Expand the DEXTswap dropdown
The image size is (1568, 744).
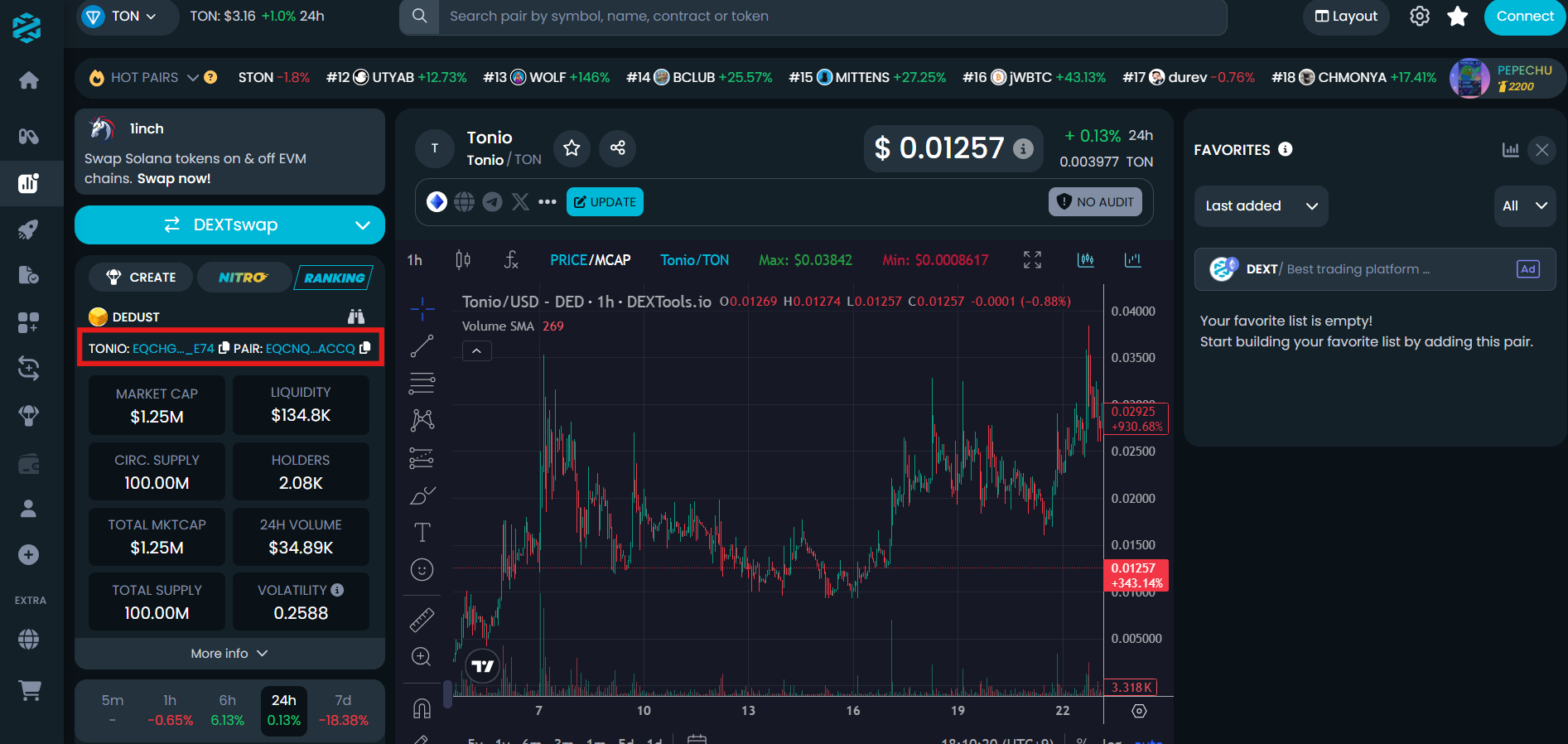pos(362,225)
